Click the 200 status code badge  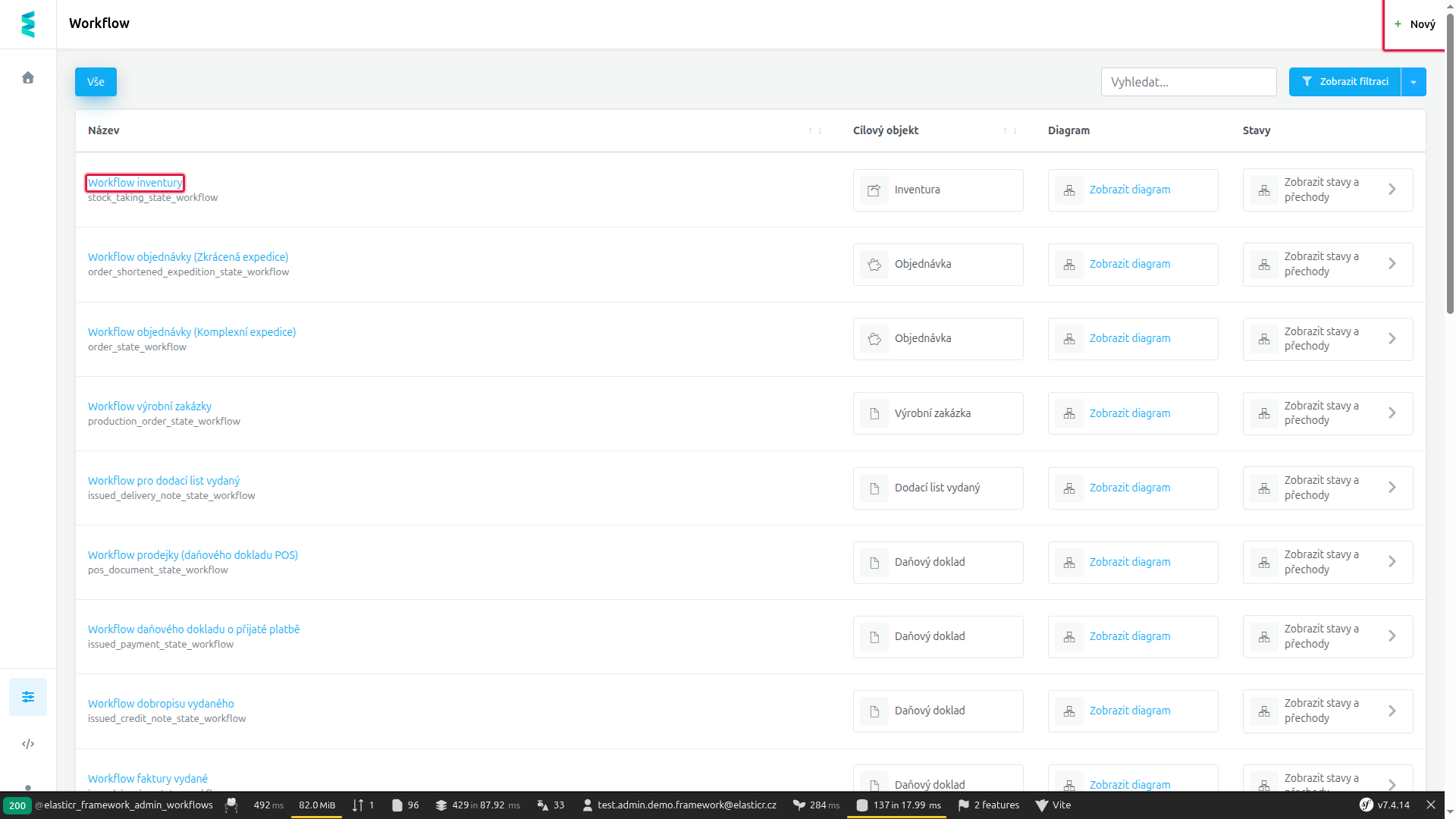17,805
